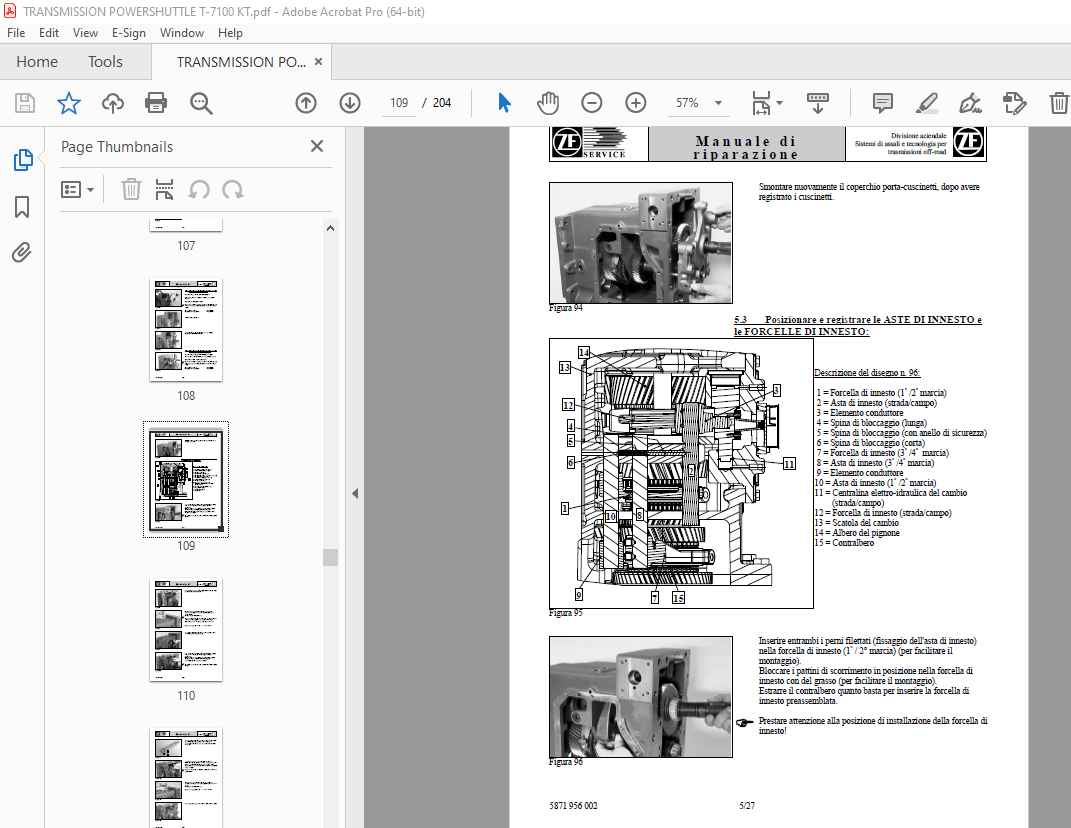Select the highlight text pen tool
1071x828 pixels.
pyautogui.click(x=926, y=103)
